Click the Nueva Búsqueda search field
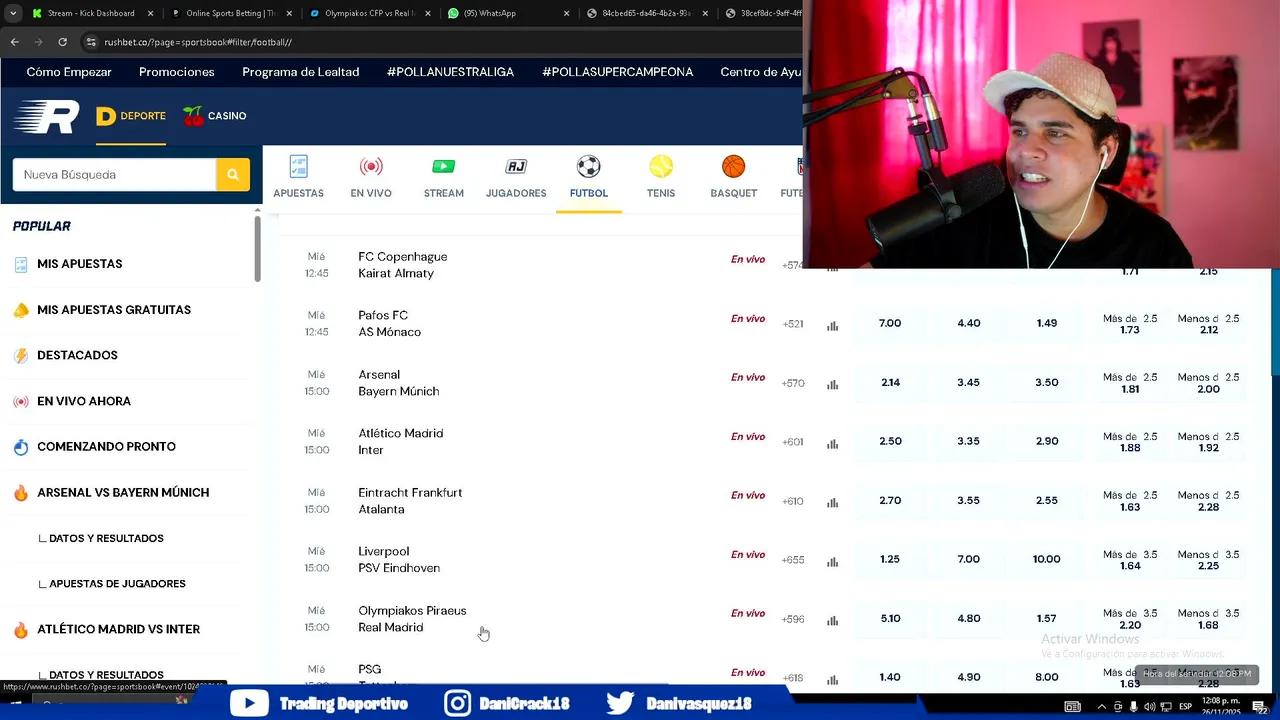 [114, 174]
